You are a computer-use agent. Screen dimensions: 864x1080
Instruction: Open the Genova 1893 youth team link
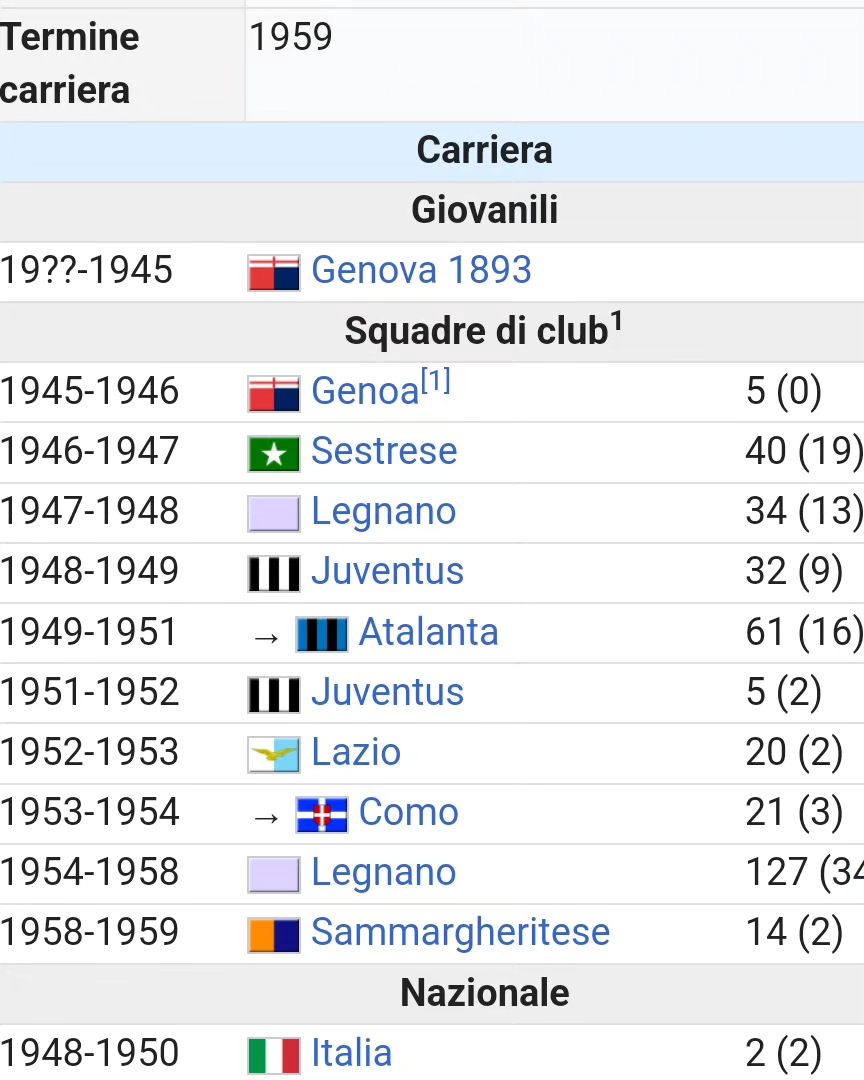click(x=421, y=270)
